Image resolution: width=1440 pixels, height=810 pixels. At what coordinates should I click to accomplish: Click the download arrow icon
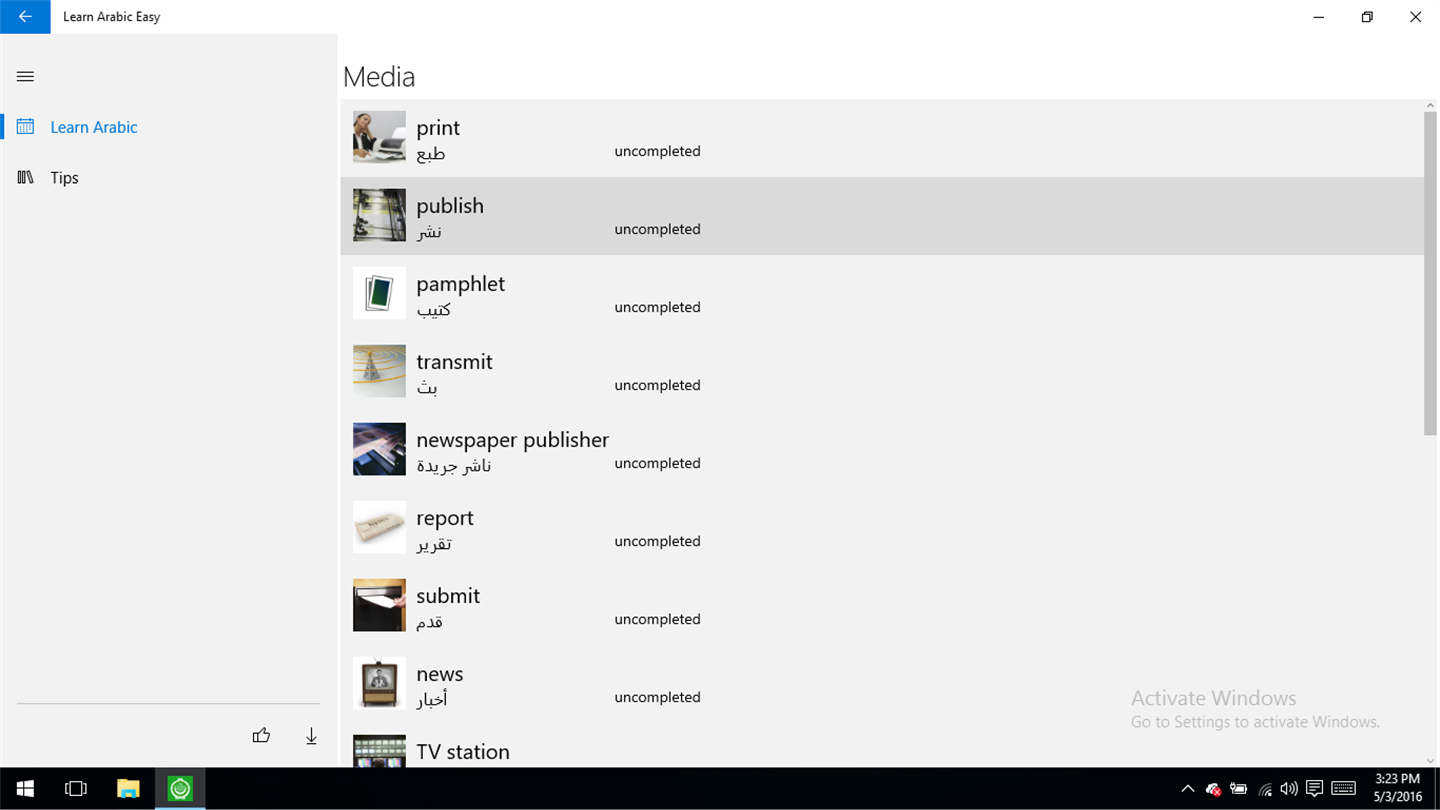click(x=311, y=736)
